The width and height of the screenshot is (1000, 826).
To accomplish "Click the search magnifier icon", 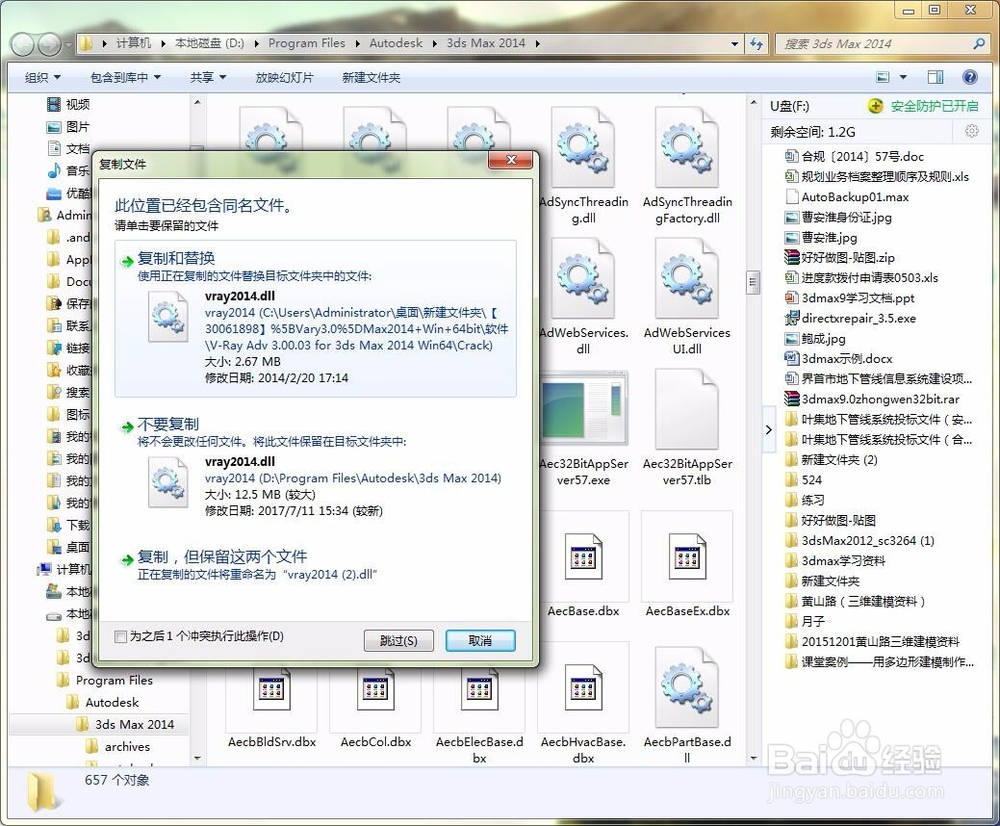I will coord(979,43).
